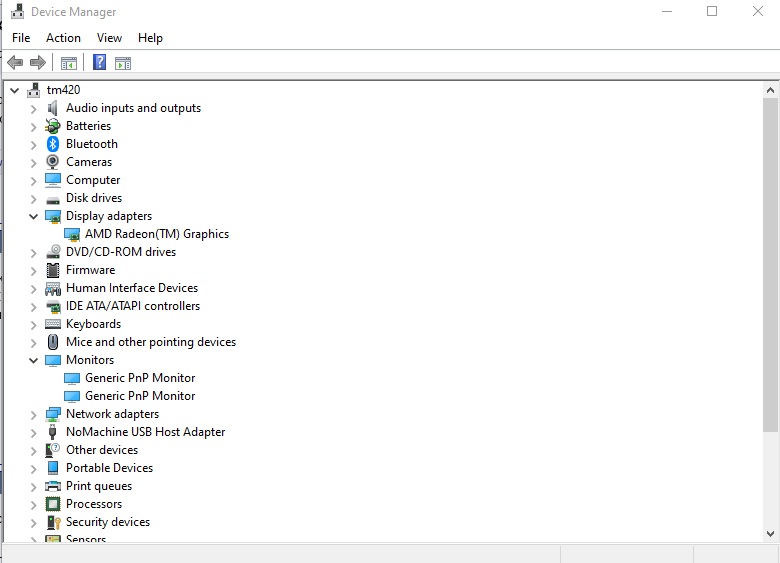Select the second Generic PnP Monitor
This screenshot has height=563, width=780.
[x=140, y=396]
